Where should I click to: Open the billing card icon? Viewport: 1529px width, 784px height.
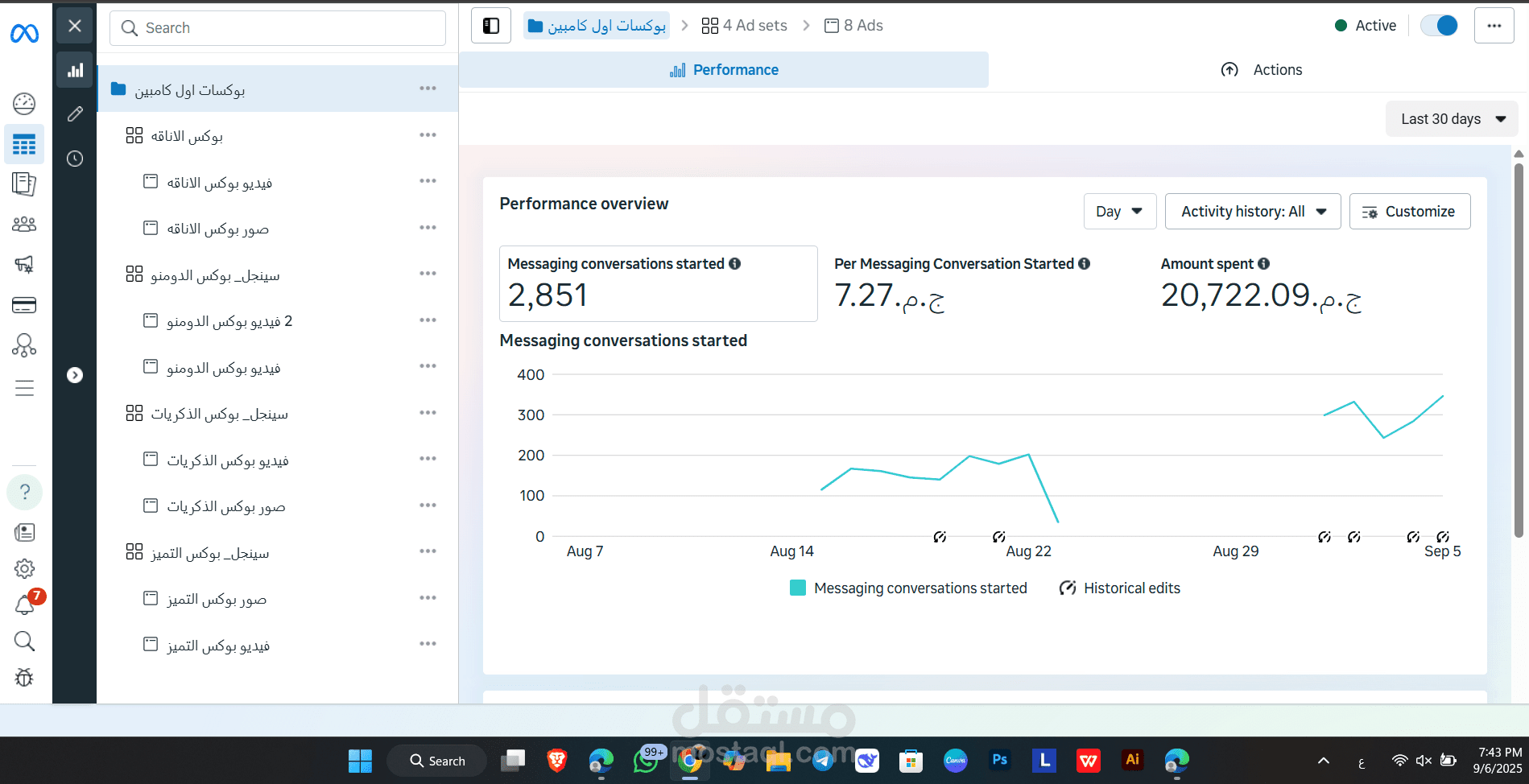pyautogui.click(x=24, y=305)
